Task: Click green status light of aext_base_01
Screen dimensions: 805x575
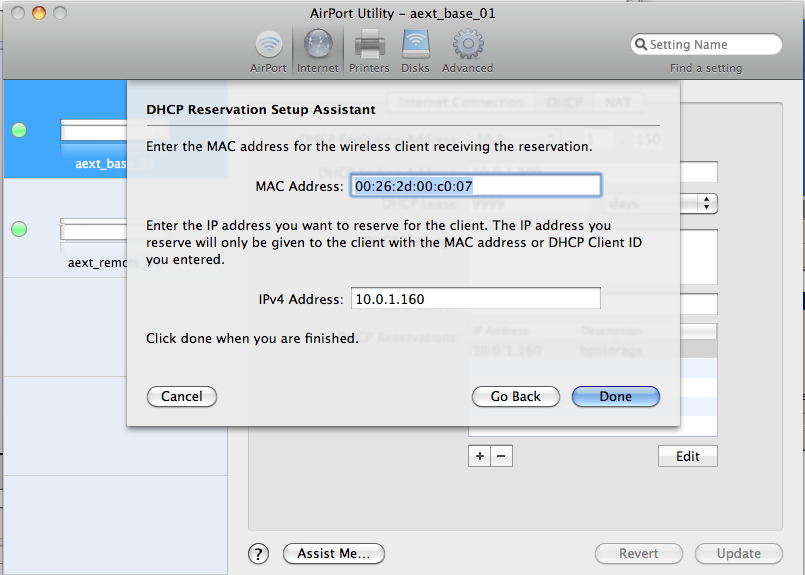Action: tap(19, 130)
